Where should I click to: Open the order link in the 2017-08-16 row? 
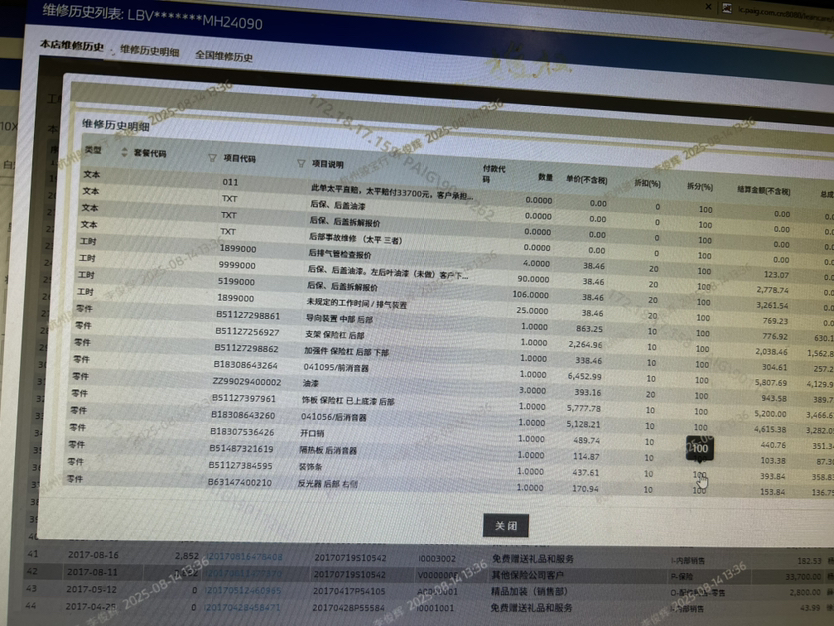244,555
